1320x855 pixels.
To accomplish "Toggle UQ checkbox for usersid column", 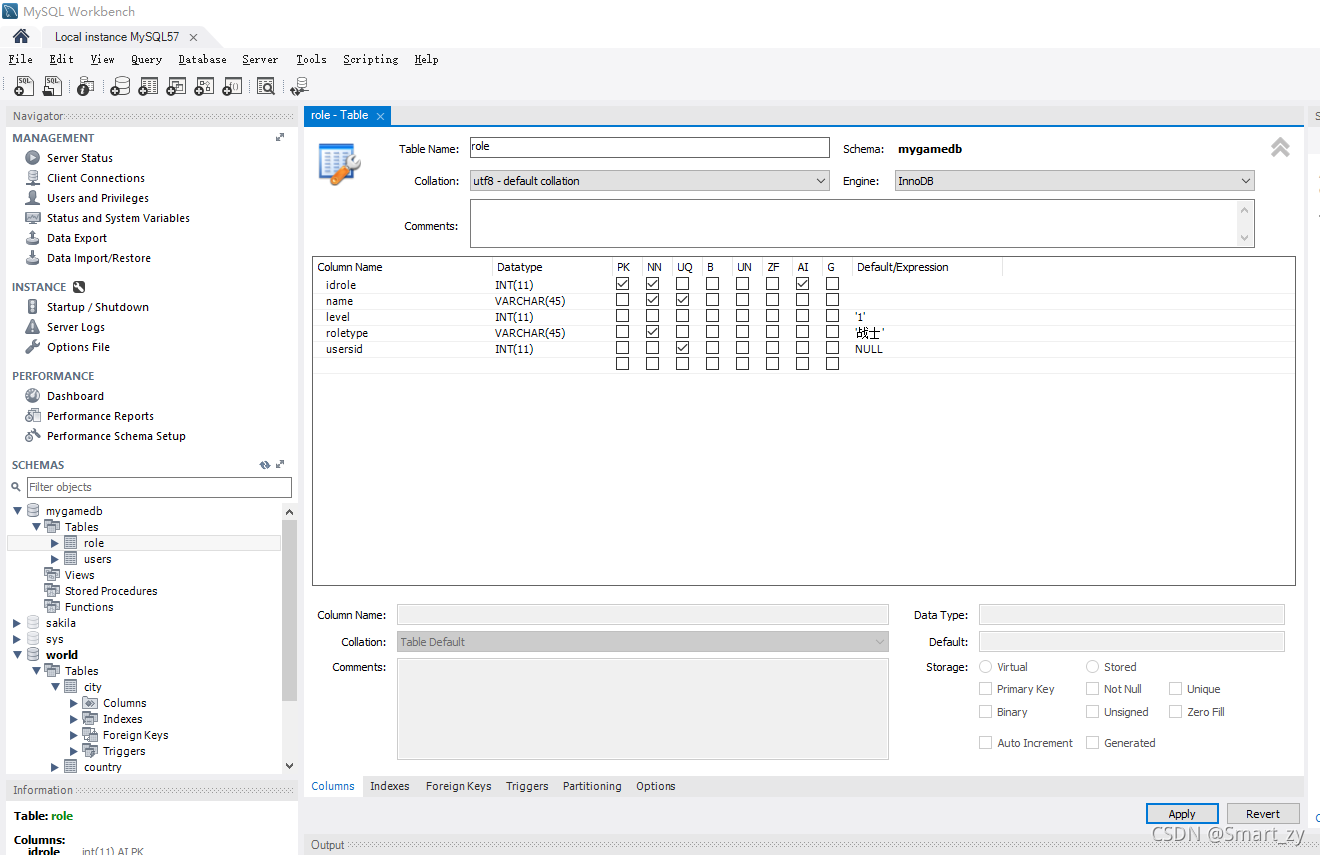I will 683,348.
